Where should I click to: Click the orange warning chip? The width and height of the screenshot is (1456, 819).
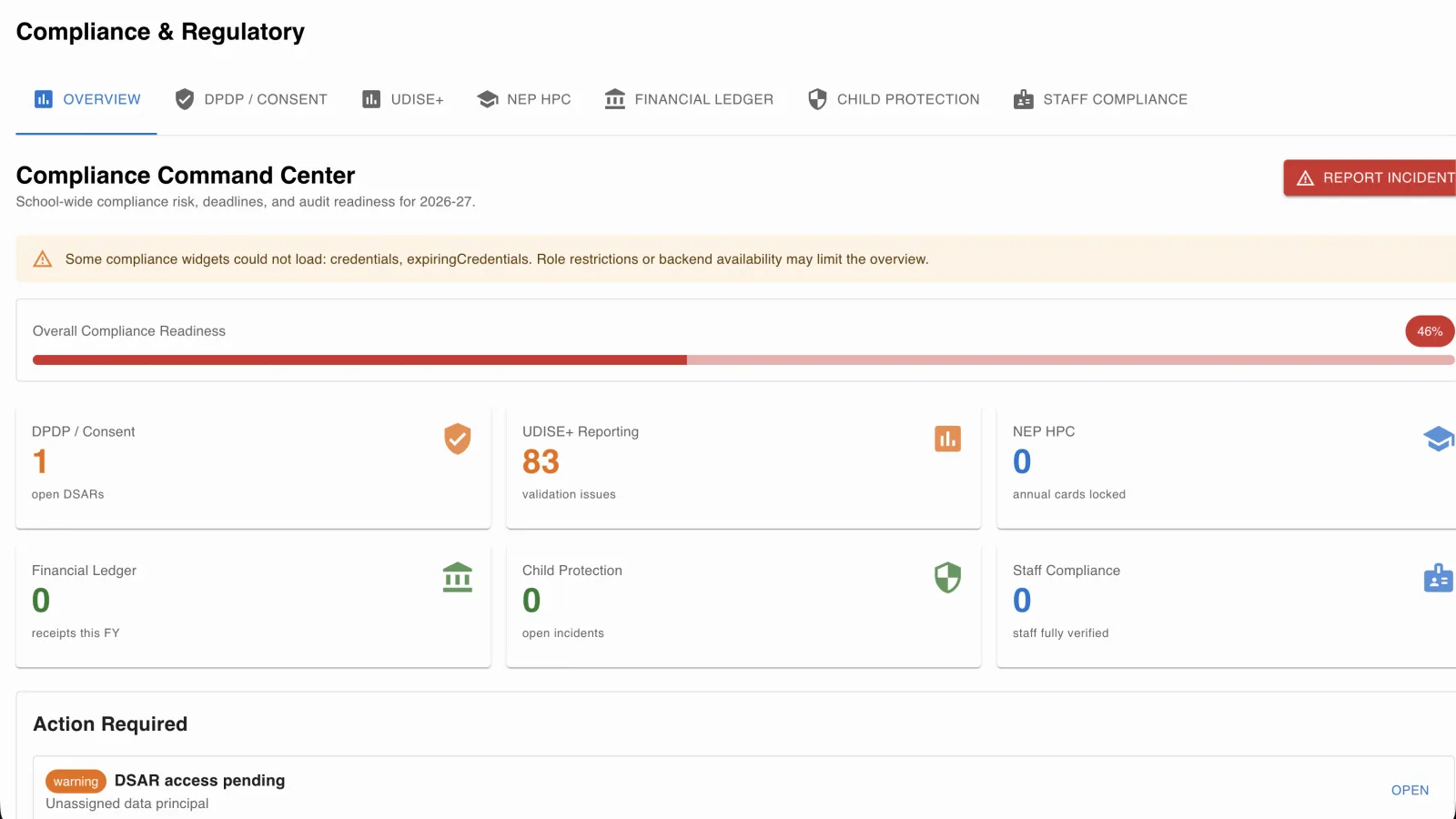pos(76,782)
